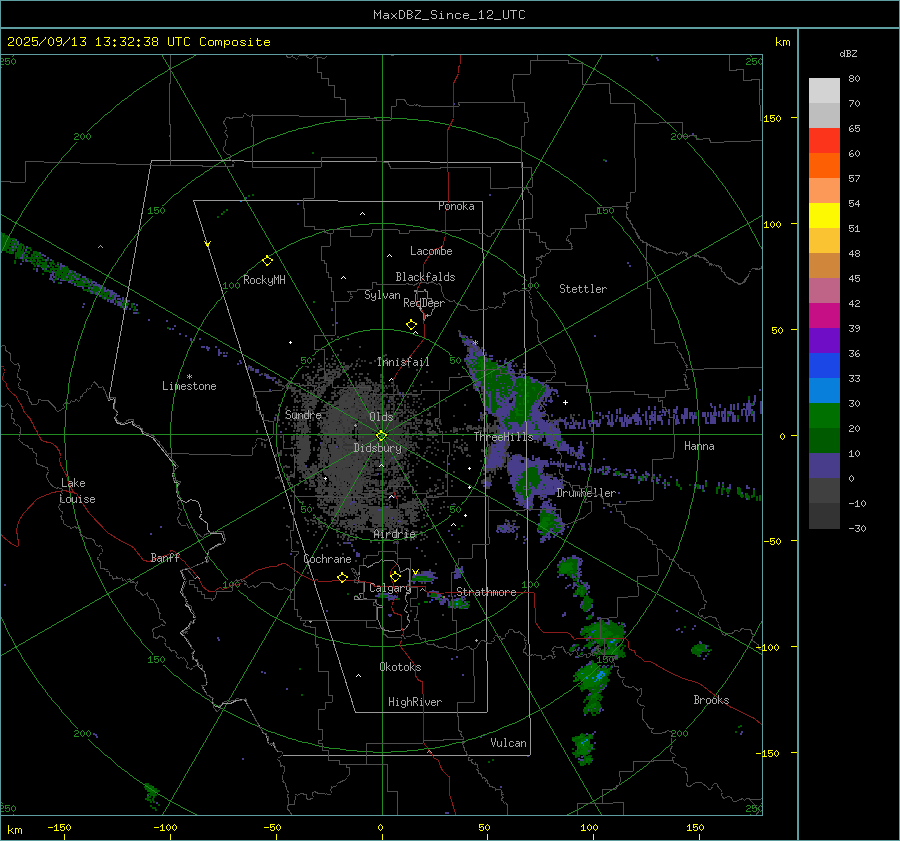Click the bottom axis 100 tick label
900x841 pixels.
[x=589, y=828]
